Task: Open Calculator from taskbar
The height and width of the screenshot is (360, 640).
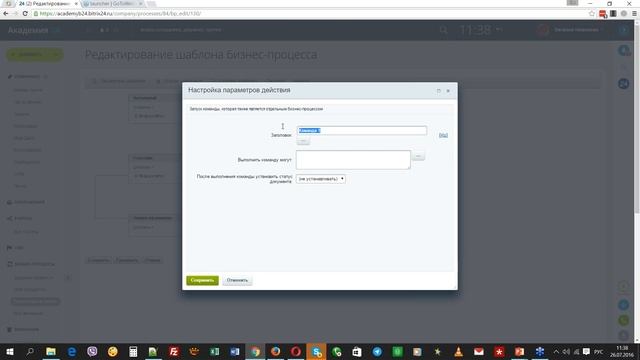Action: click(133, 351)
